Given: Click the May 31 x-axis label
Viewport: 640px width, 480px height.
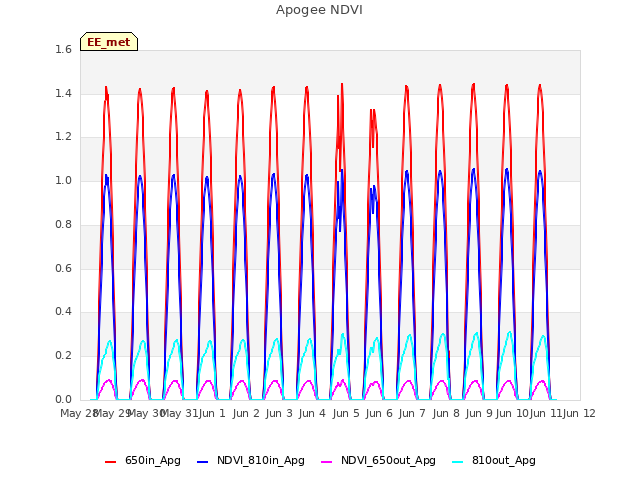Looking at the screenshot, I should point(179,413).
